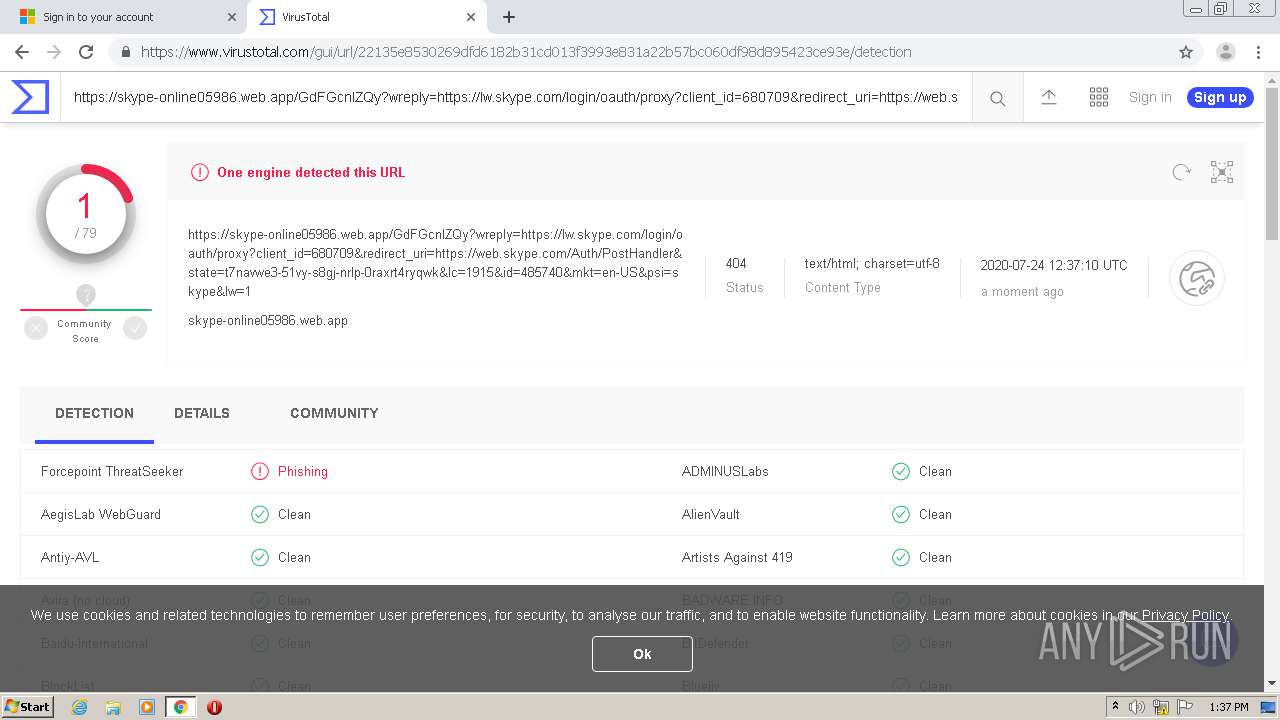Switch to Sign in to your account tab

pos(126,17)
